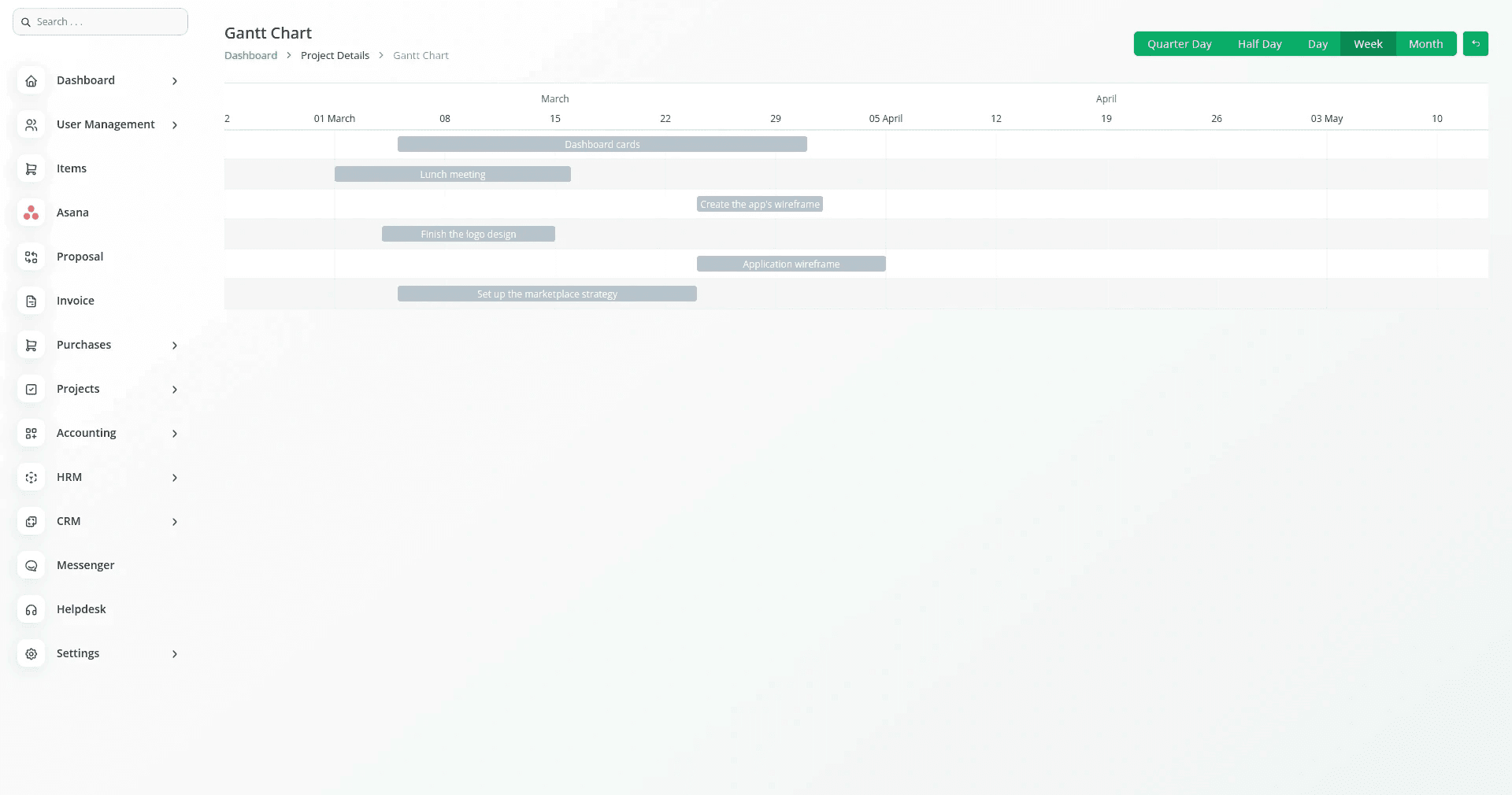The width and height of the screenshot is (1512, 795).
Task: Click the Settings gear icon
Action: 31,654
